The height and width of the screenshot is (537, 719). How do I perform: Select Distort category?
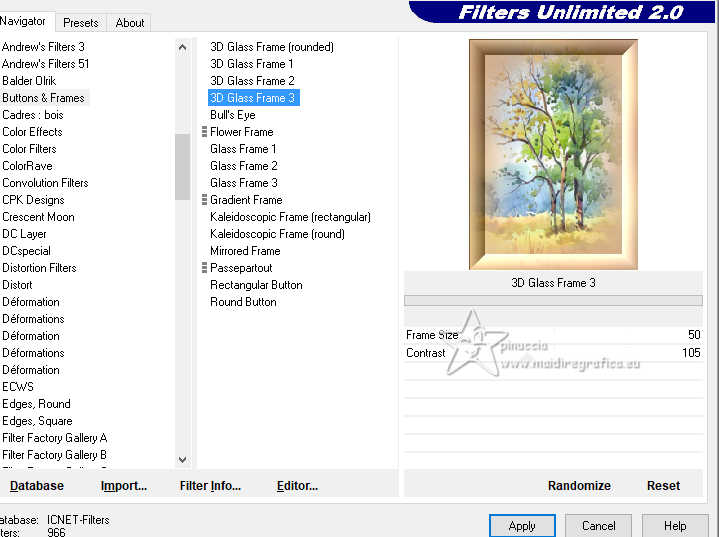click(17, 285)
